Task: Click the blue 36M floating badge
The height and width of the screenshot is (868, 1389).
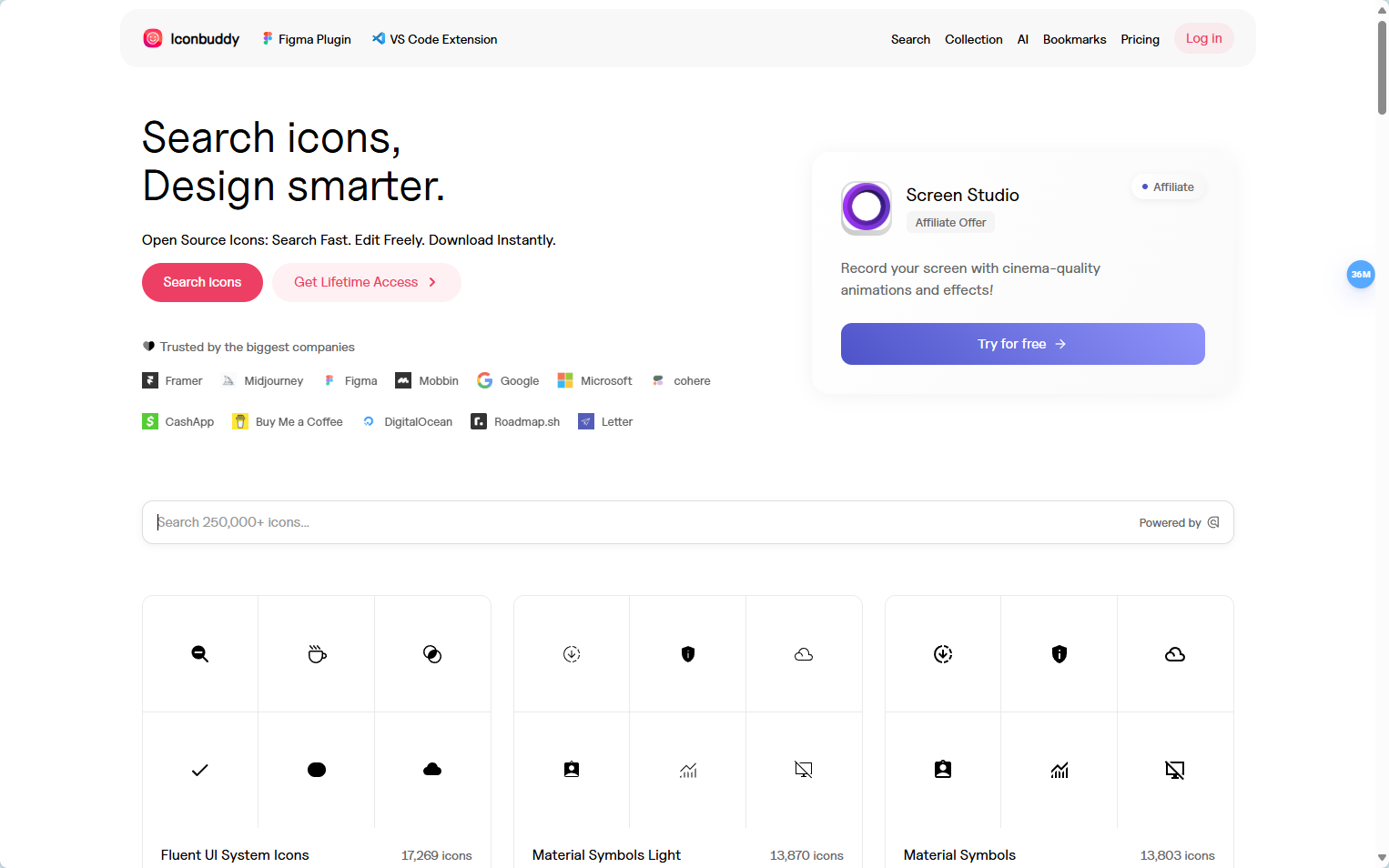Action: 1361,274
